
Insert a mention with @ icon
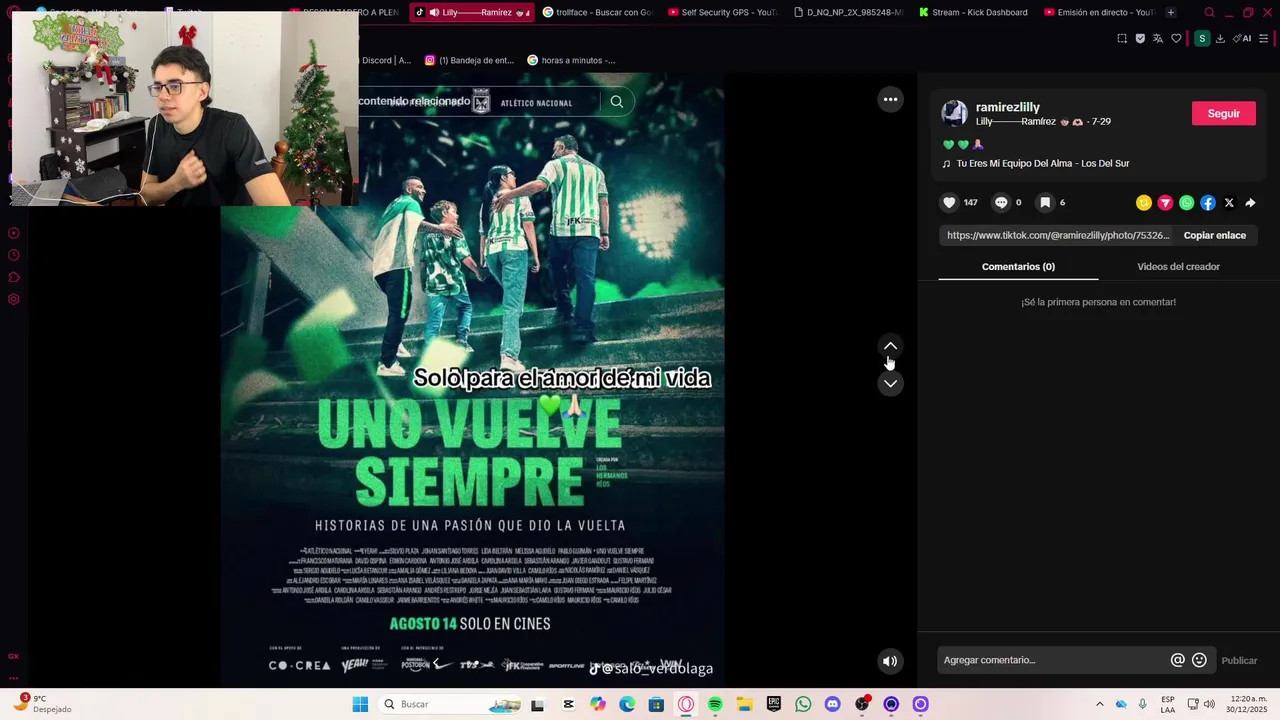(x=1178, y=660)
